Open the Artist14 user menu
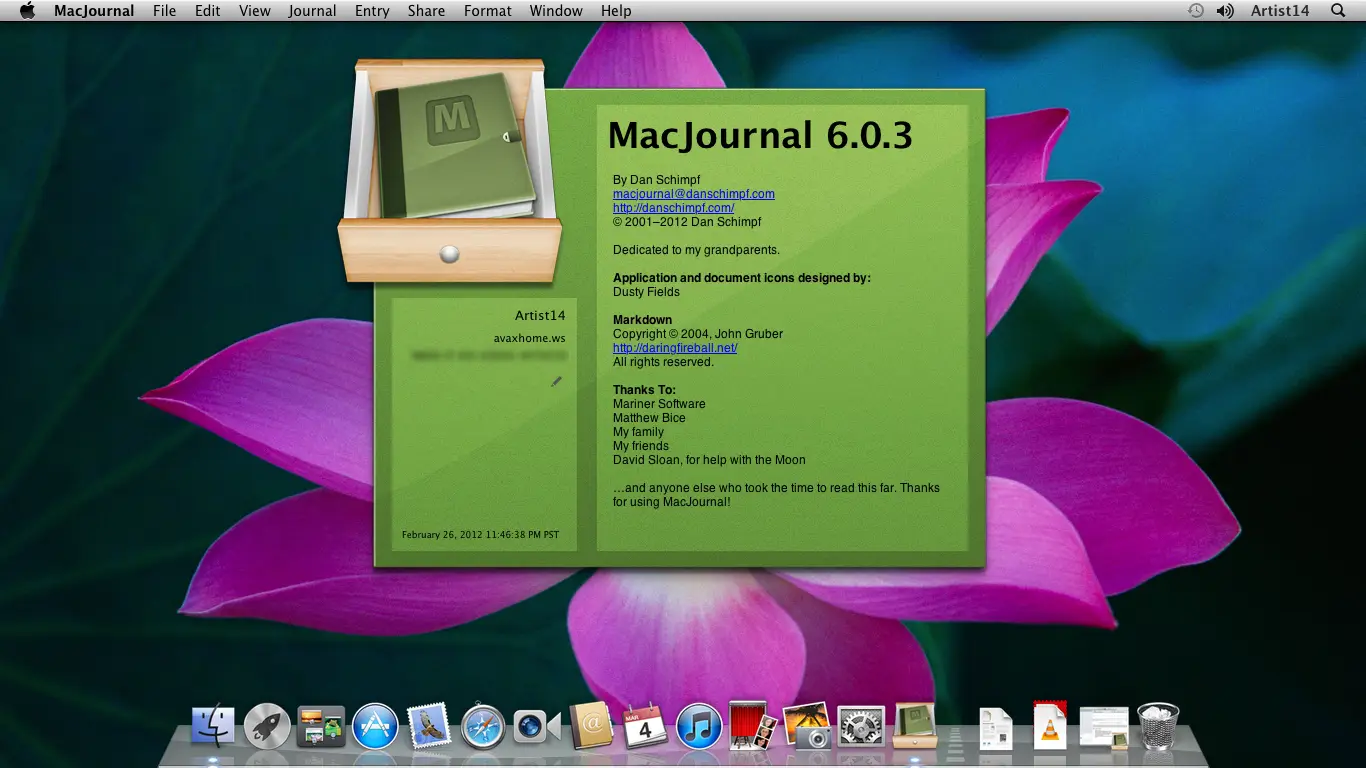 click(1280, 11)
